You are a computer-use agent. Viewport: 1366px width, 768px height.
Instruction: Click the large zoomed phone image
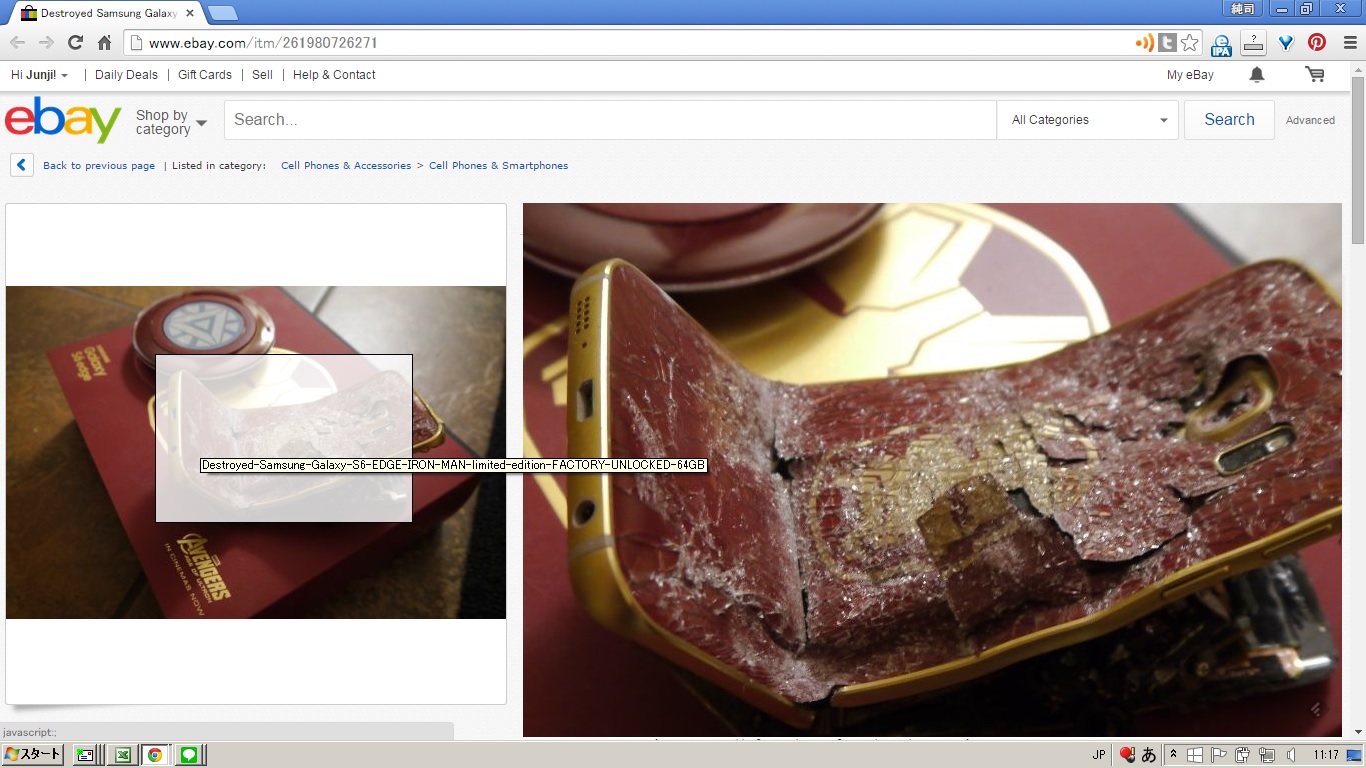coord(932,470)
